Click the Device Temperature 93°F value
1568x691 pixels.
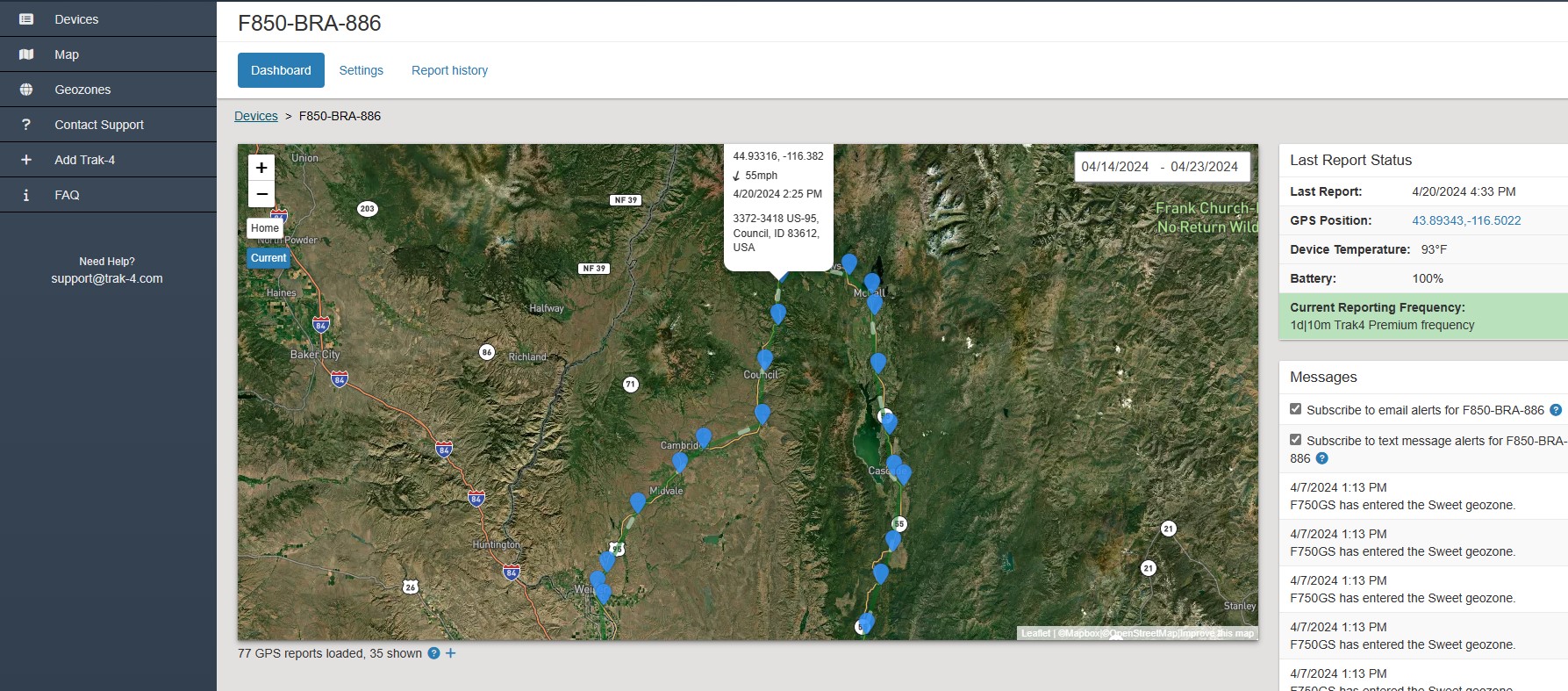click(x=1434, y=249)
